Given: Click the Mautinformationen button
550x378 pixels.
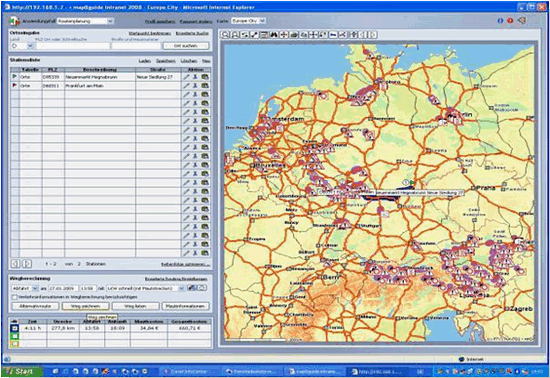Looking at the screenshot, I should pyautogui.click(x=186, y=306).
